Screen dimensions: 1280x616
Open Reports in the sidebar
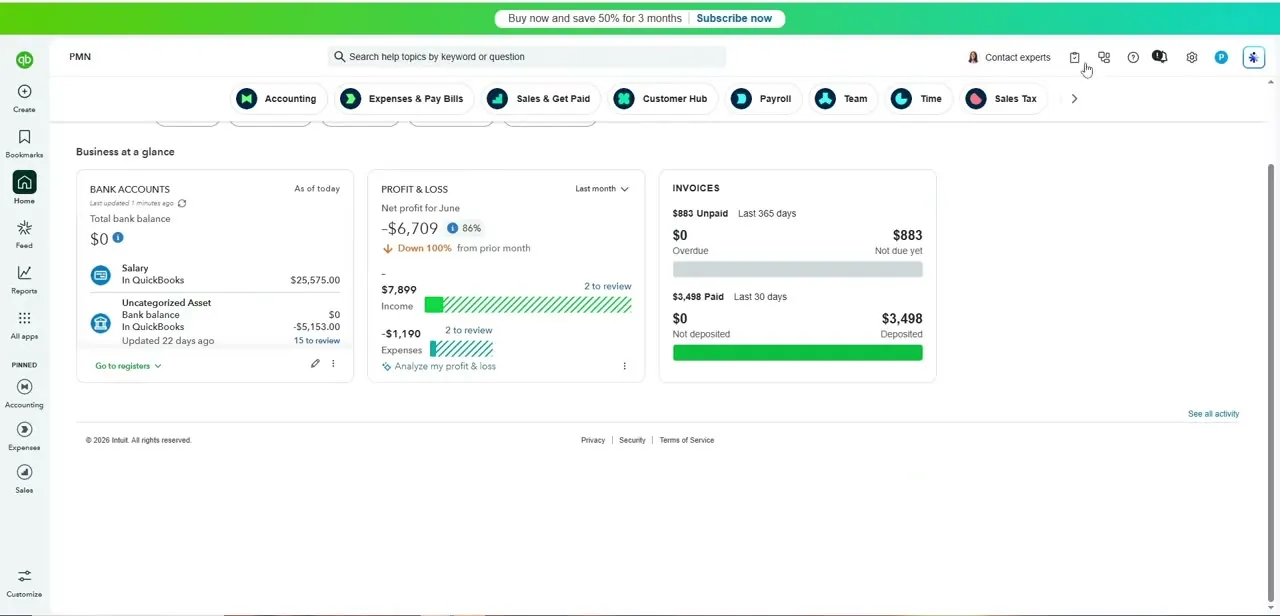[x=24, y=280]
